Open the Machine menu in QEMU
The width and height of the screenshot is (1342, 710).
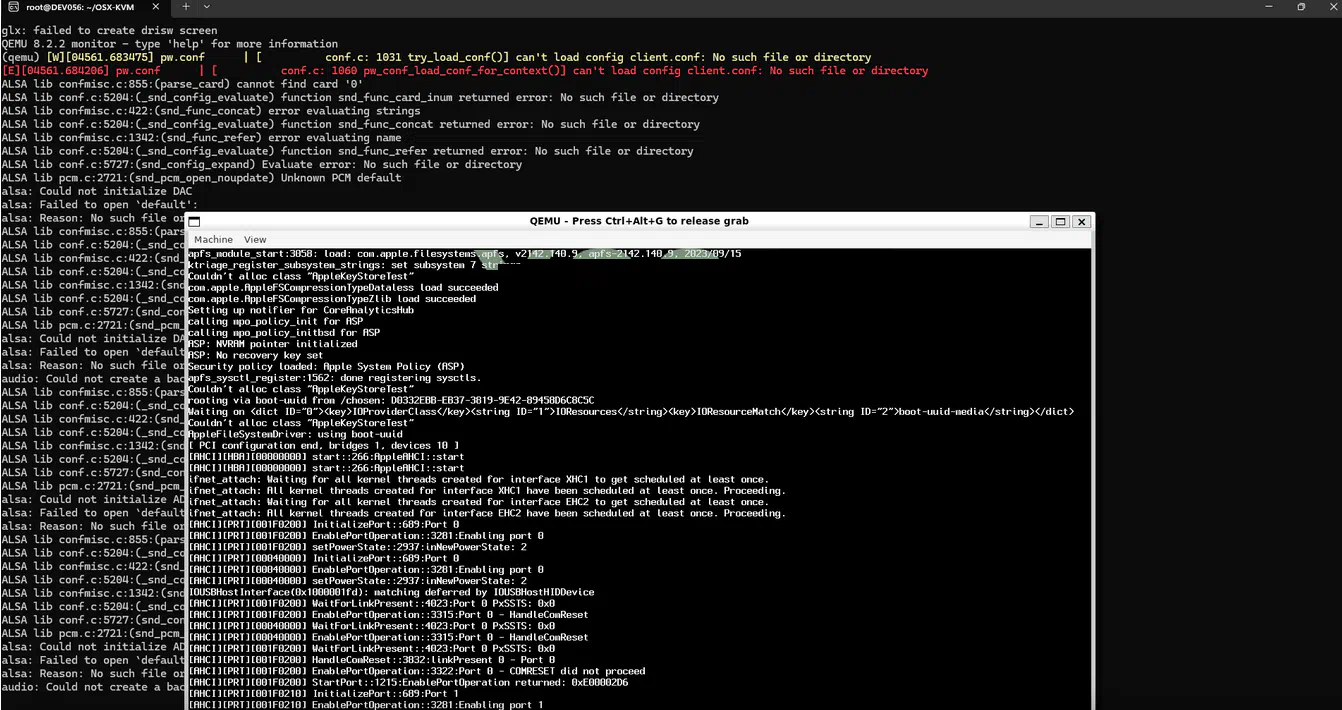(x=213, y=240)
